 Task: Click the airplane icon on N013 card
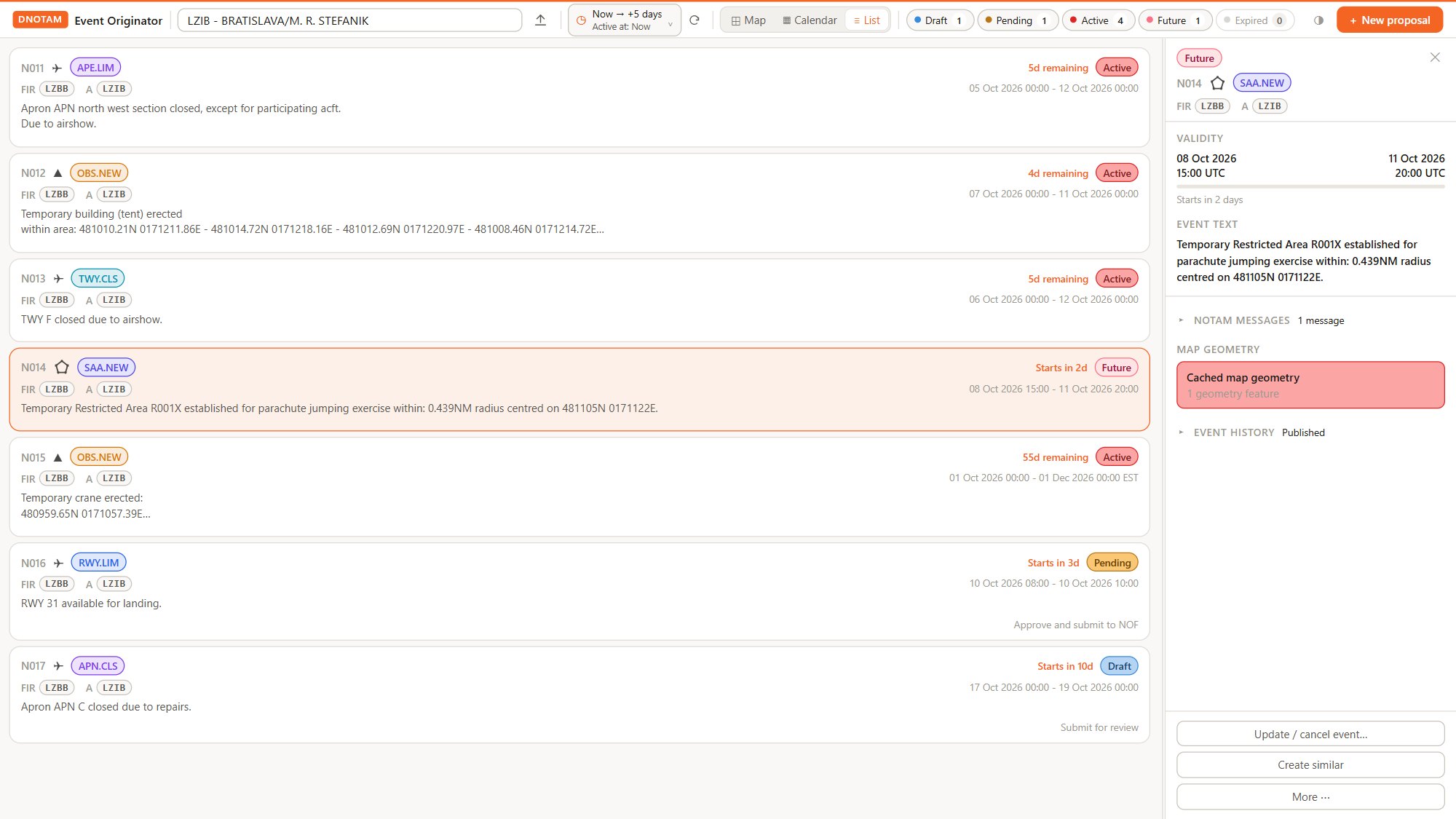pos(58,279)
